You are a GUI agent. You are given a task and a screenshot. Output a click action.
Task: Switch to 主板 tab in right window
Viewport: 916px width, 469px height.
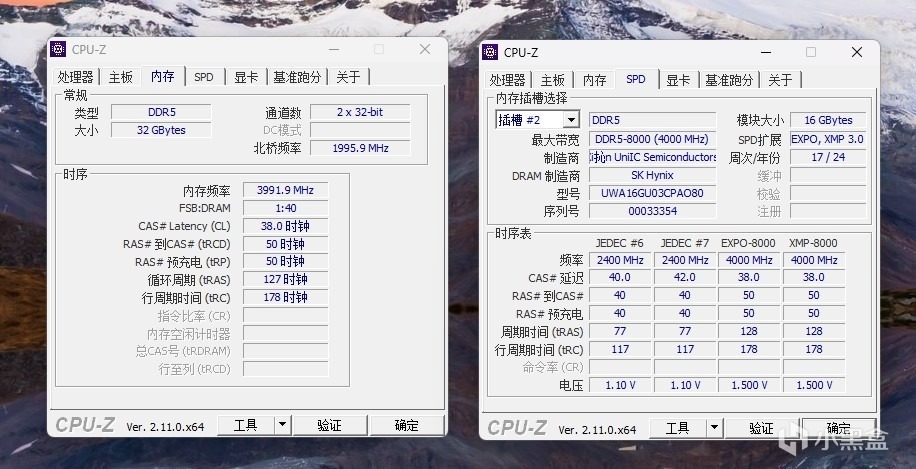553,80
